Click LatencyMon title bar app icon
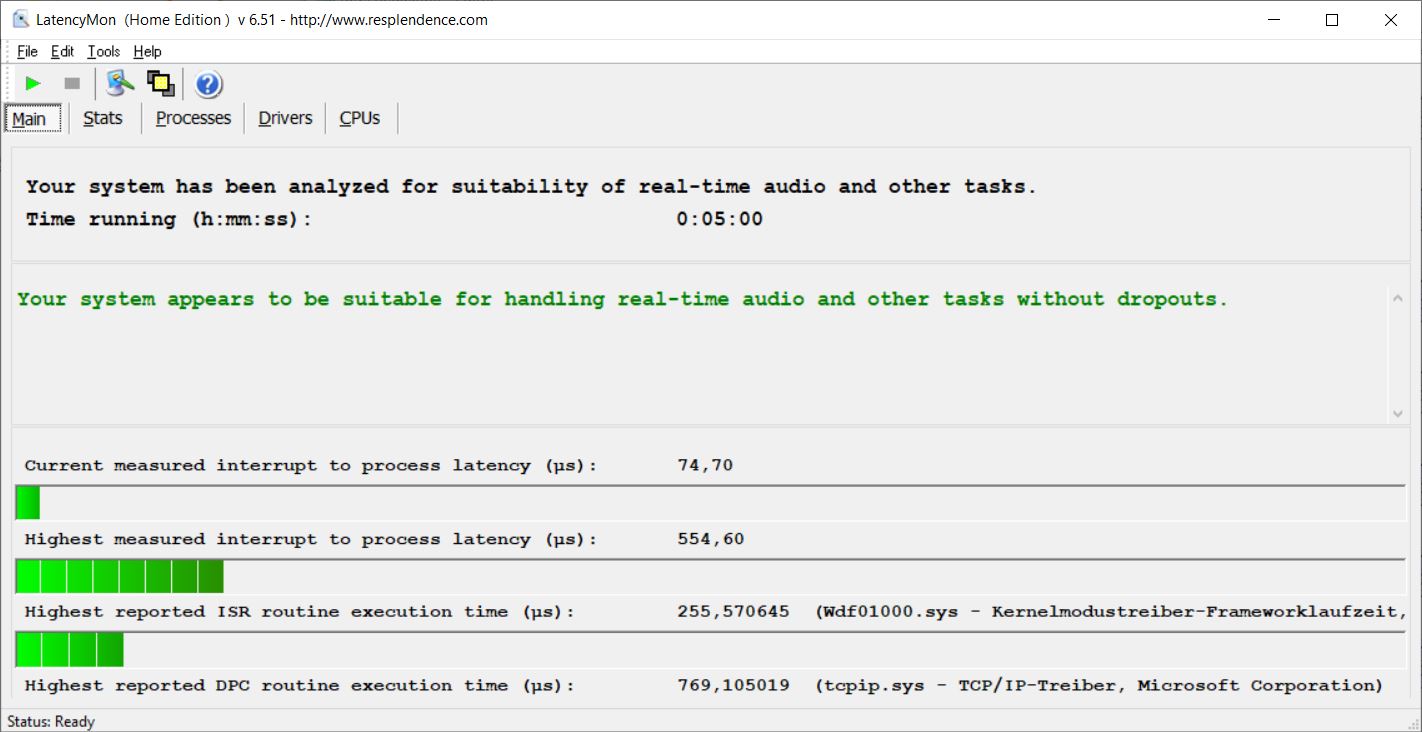 [x=20, y=19]
